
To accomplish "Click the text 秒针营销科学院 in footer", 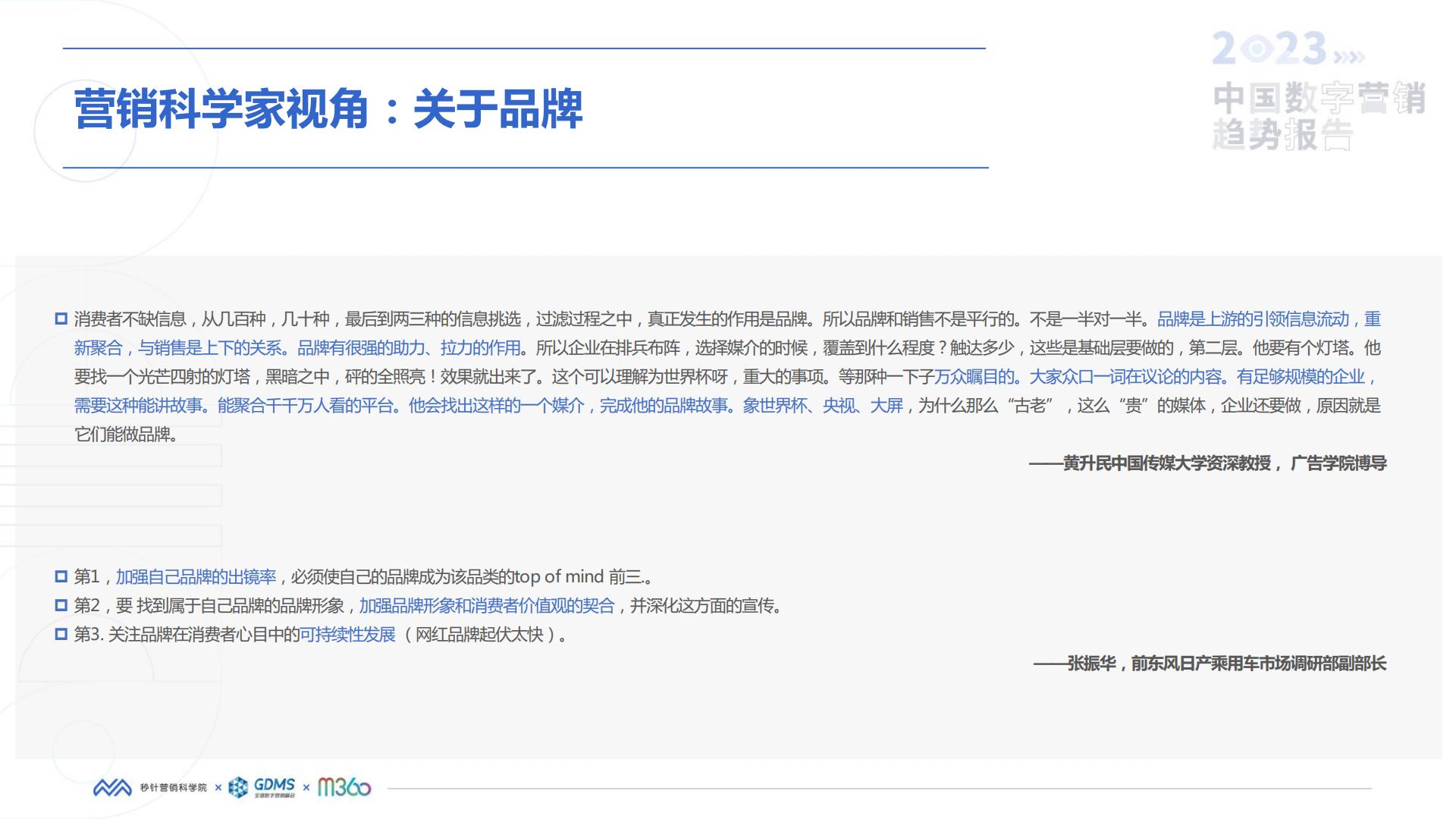I will coord(173,788).
